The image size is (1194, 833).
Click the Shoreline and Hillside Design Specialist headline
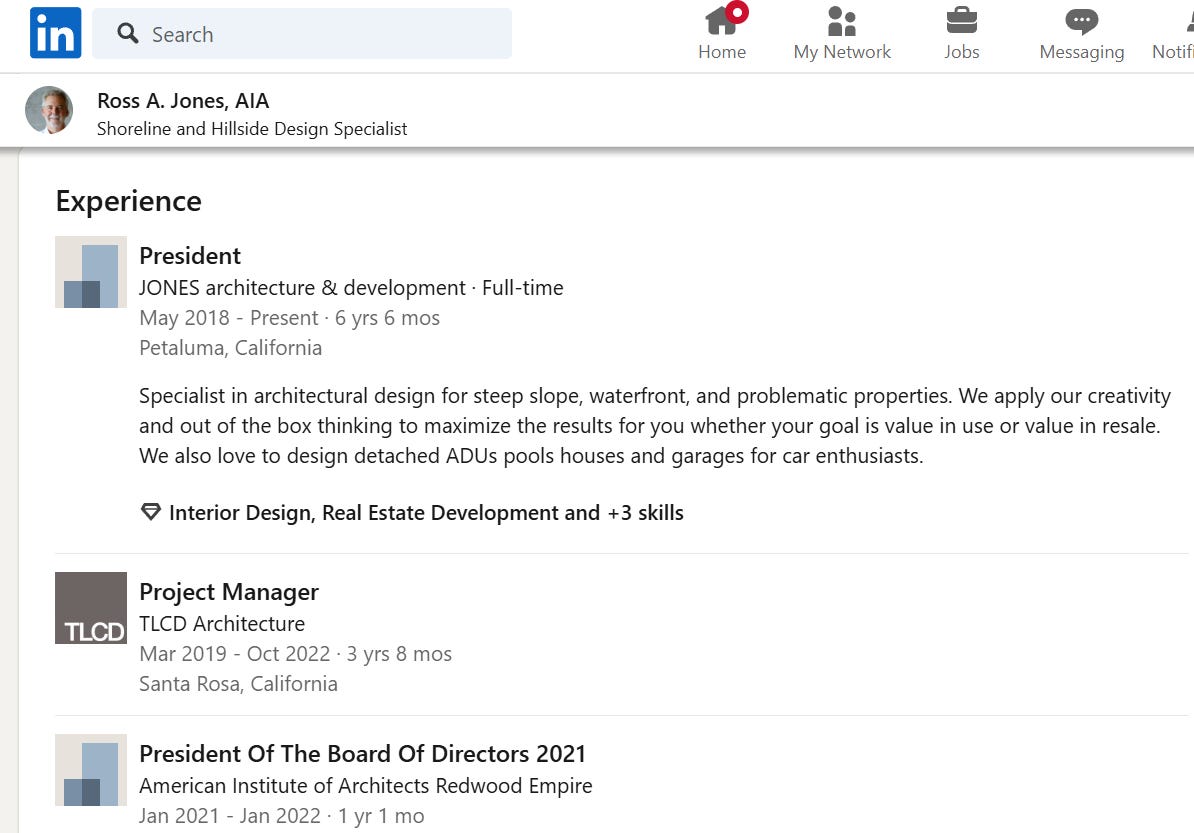(252, 129)
